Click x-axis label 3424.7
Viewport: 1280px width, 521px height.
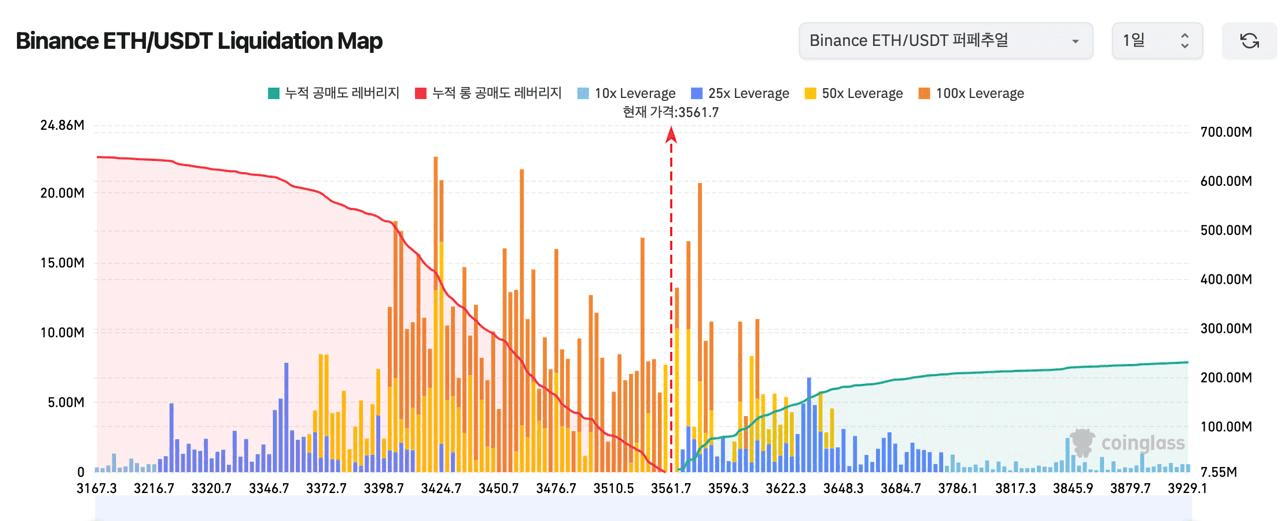pyautogui.click(x=441, y=488)
